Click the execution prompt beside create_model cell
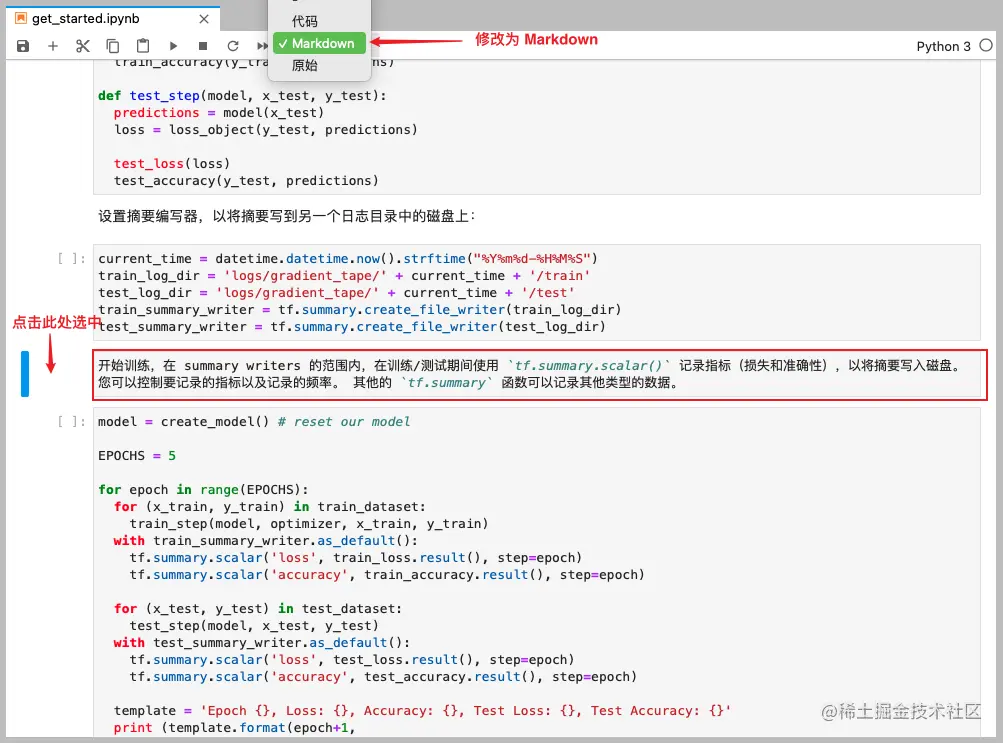 click(71, 422)
